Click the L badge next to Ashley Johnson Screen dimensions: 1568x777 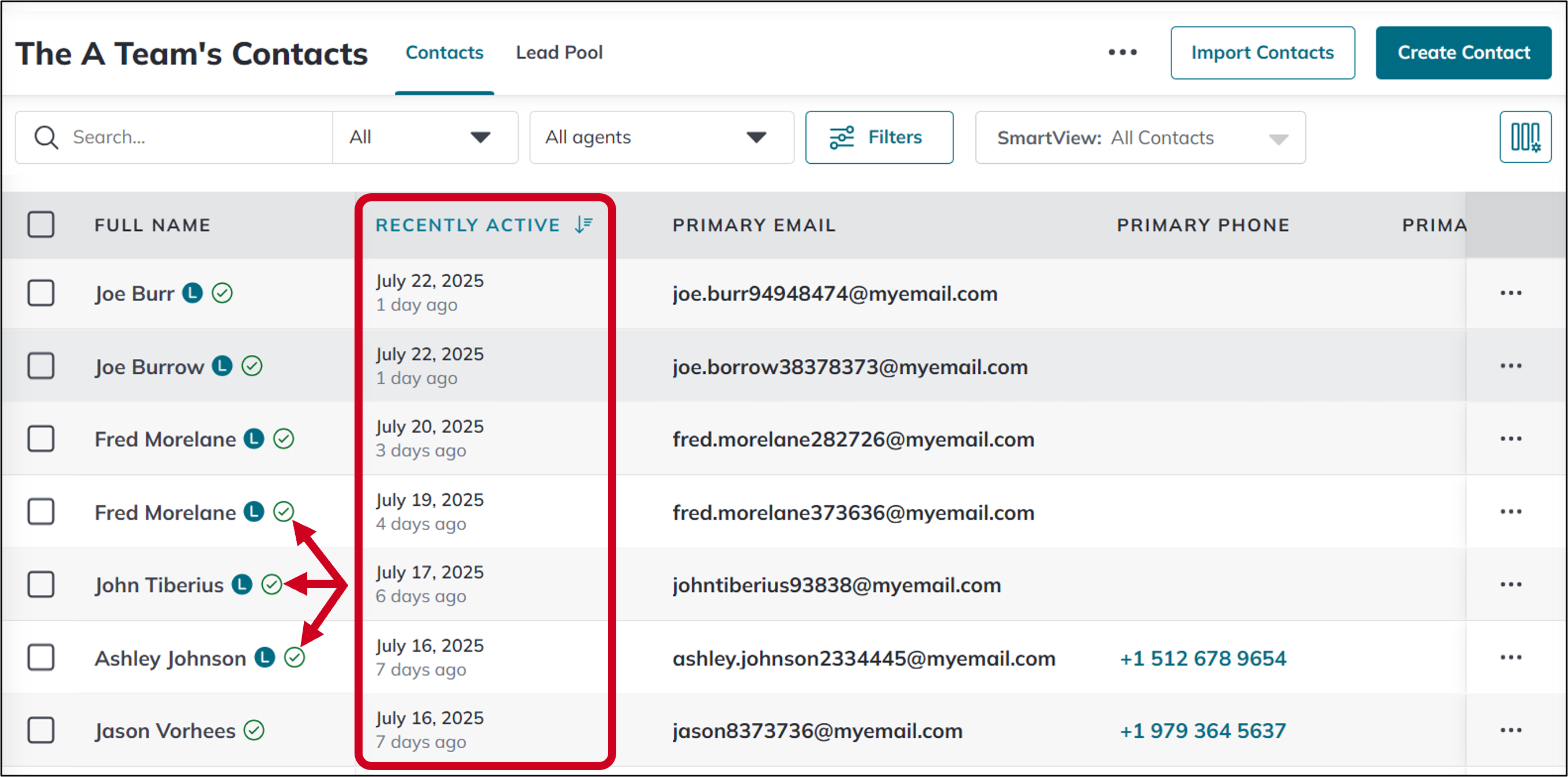[x=265, y=658]
